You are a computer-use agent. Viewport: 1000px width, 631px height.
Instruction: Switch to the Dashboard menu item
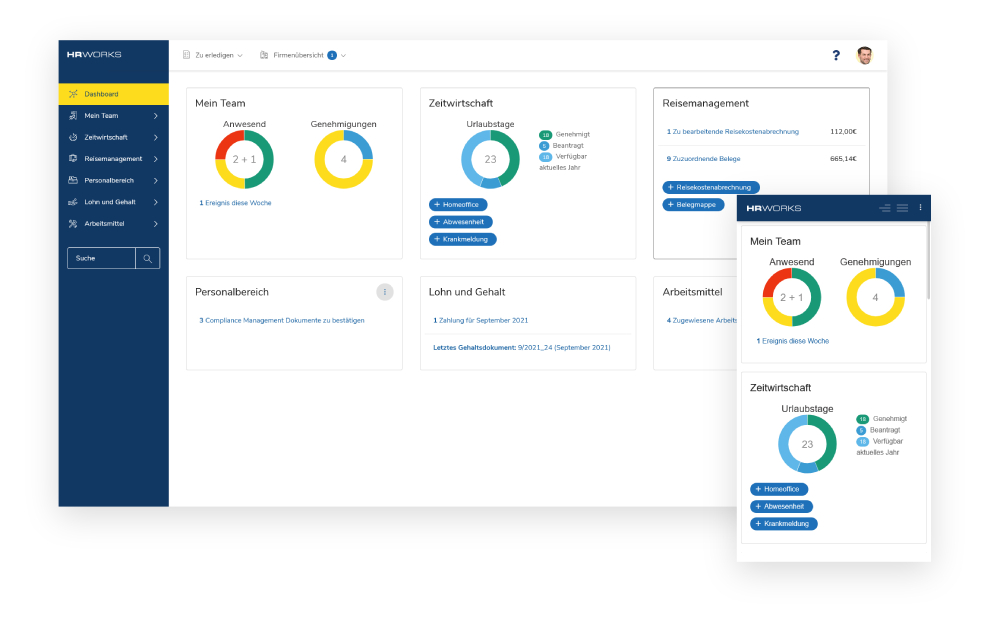100,93
